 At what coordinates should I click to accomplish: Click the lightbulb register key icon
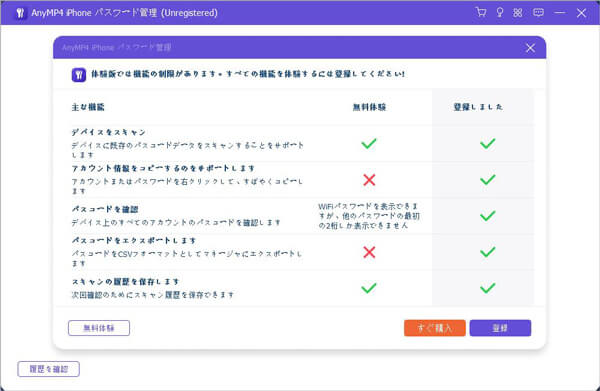499,12
